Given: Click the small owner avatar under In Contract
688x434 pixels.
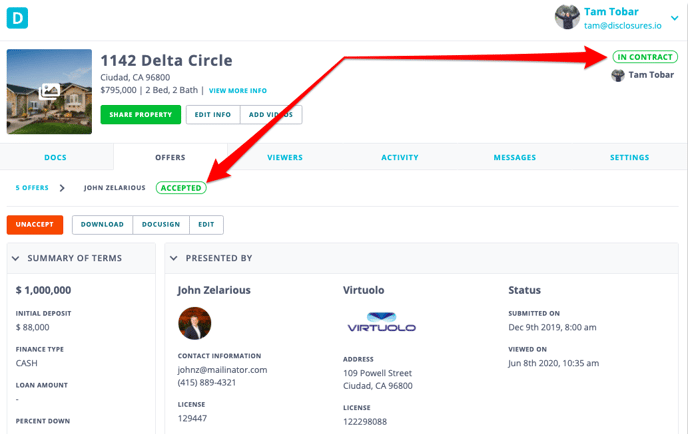Looking at the screenshot, I should click(618, 75).
